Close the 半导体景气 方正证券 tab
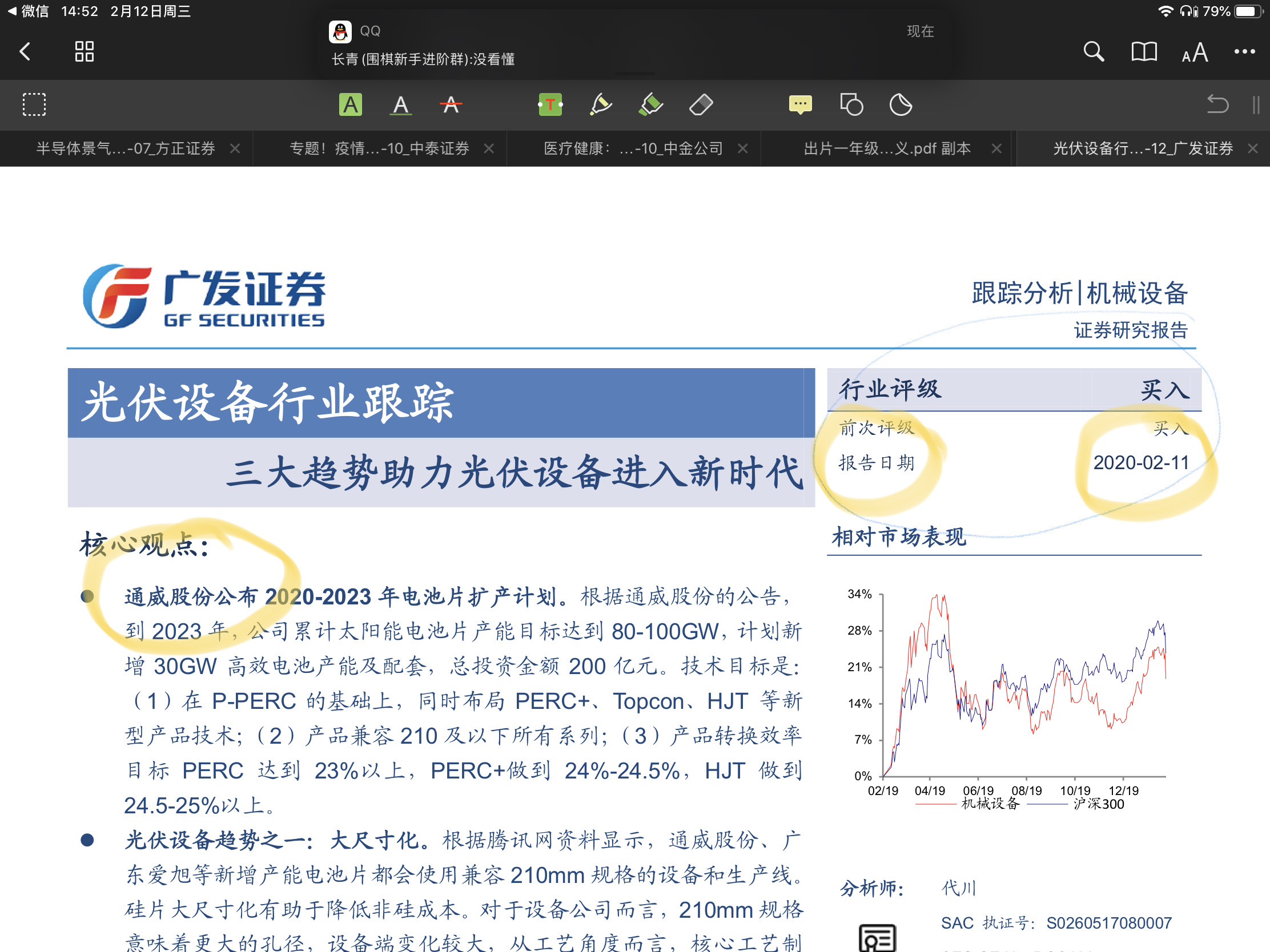This screenshot has height=952, width=1270. pyautogui.click(x=235, y=148)
